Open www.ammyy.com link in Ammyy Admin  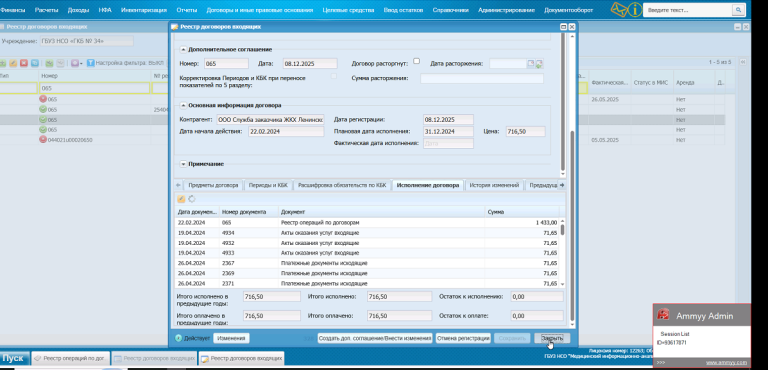coord(726,363)
